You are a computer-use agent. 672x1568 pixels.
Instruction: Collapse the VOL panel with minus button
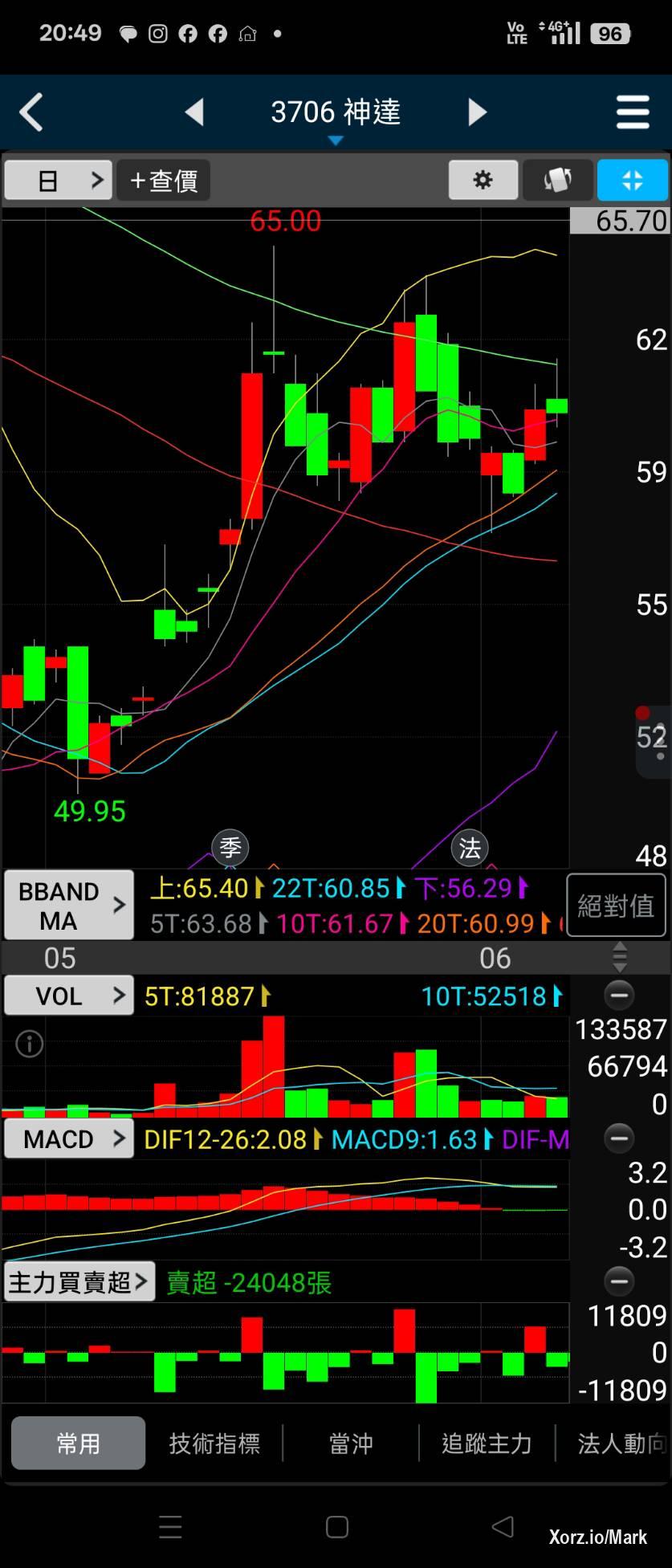pyautogui.click(x=619, y=996)
